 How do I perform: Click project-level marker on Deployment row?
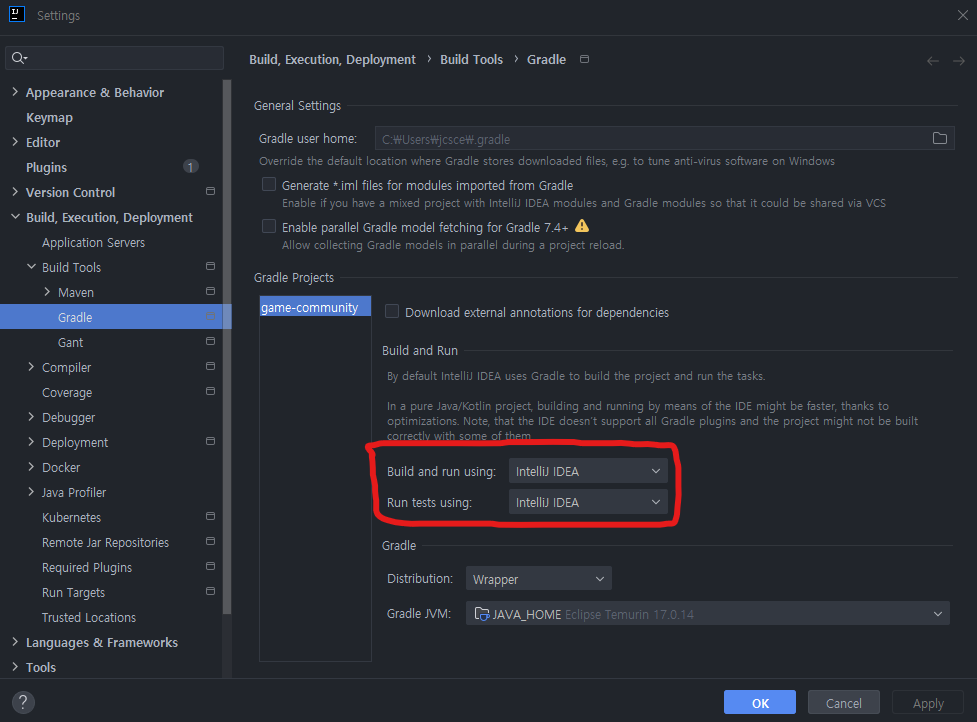211,441
